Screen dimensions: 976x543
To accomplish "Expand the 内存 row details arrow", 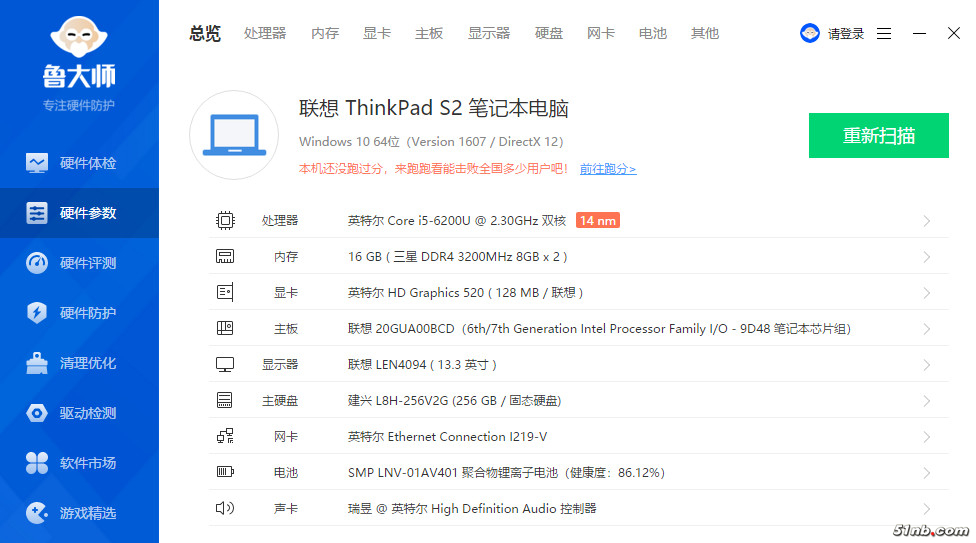I will 927,257.
